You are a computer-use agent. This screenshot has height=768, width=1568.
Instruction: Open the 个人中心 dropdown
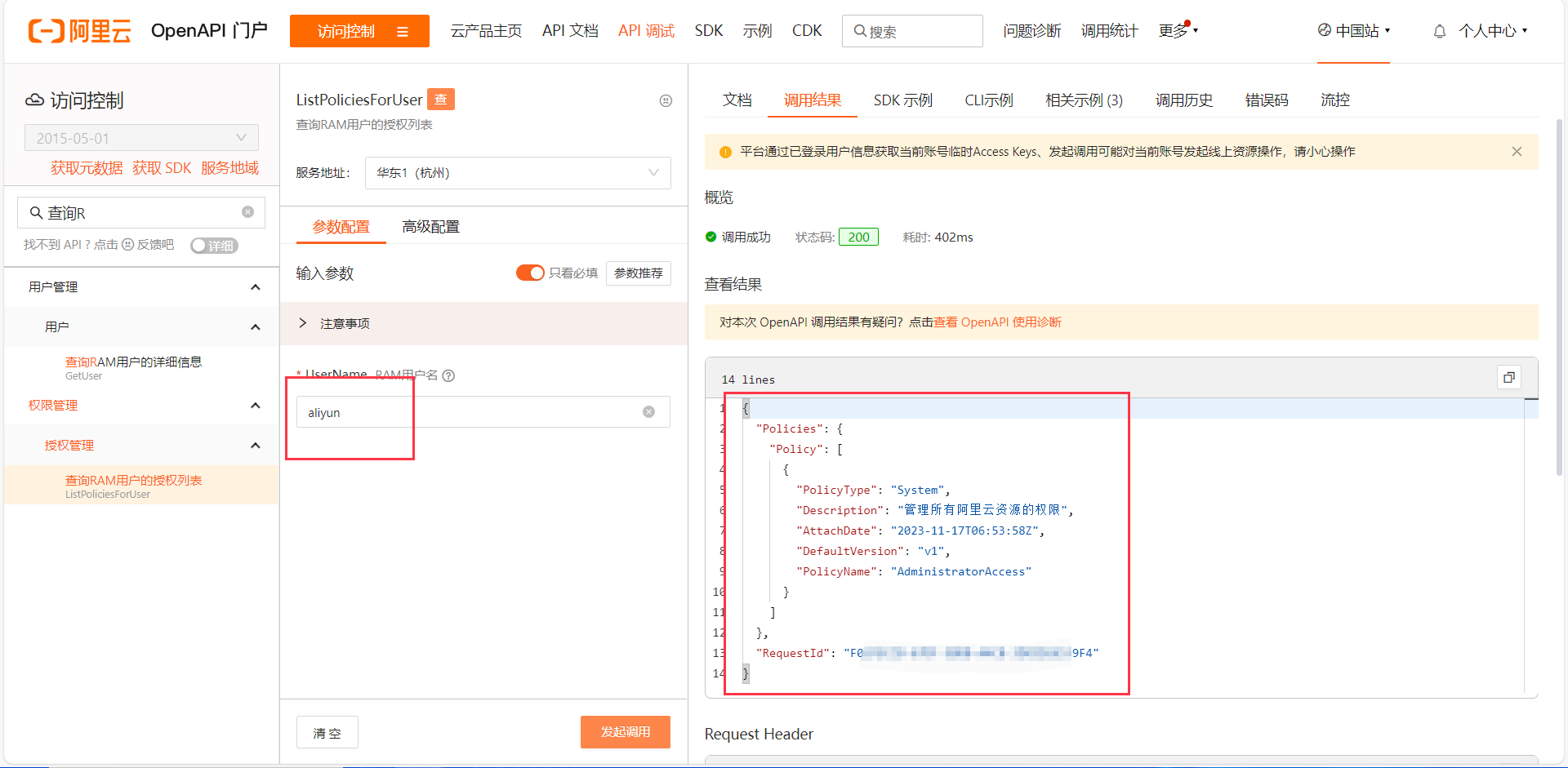click(x=1493, y=31)
